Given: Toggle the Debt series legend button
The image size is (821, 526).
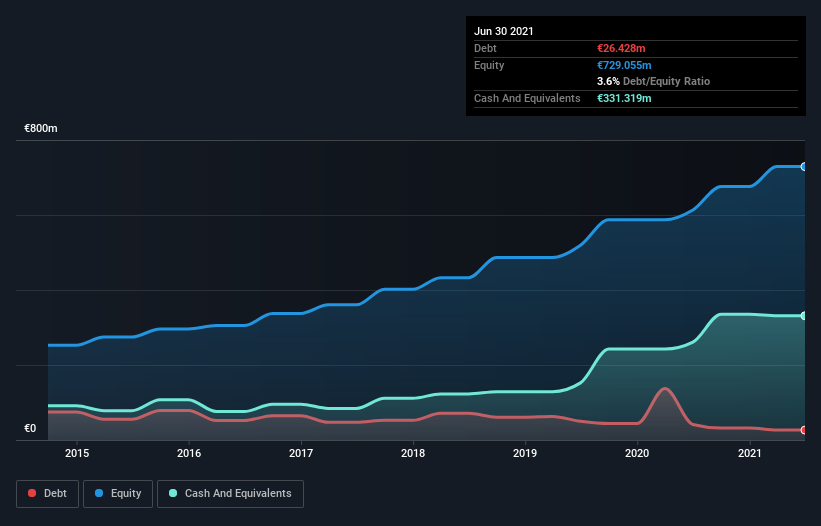Looking at the screenshot, I should click(47, 494).
